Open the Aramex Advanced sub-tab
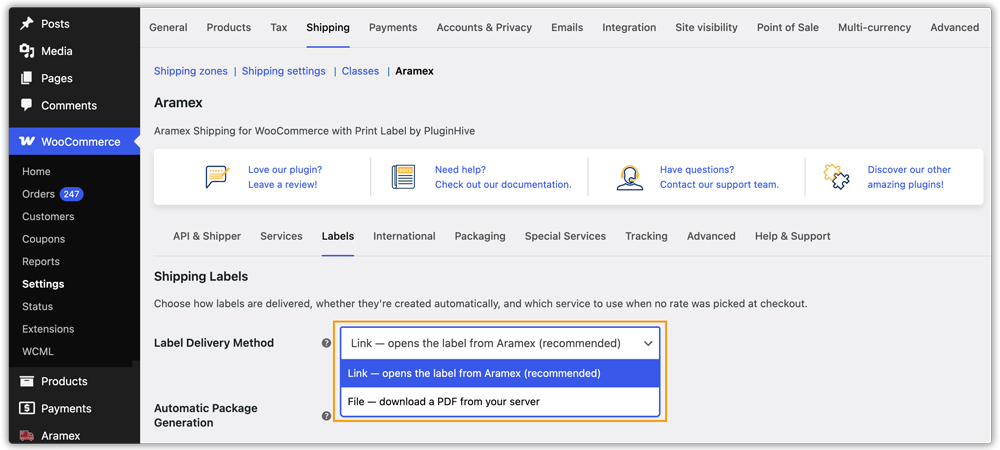The image size is (1000, 450). tap(711, 236)
